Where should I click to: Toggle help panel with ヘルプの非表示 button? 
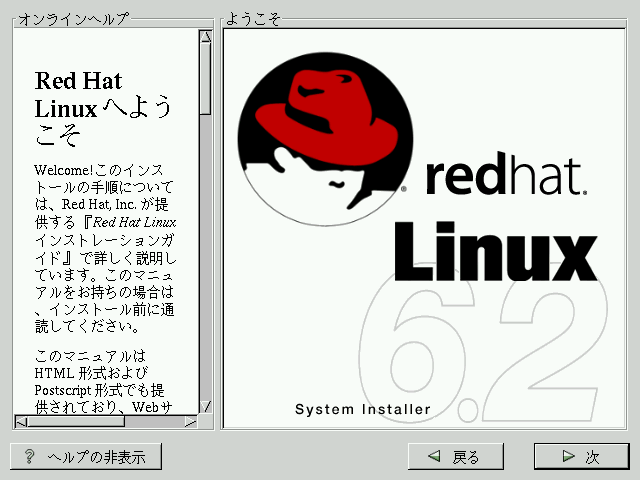coord(86,457)
